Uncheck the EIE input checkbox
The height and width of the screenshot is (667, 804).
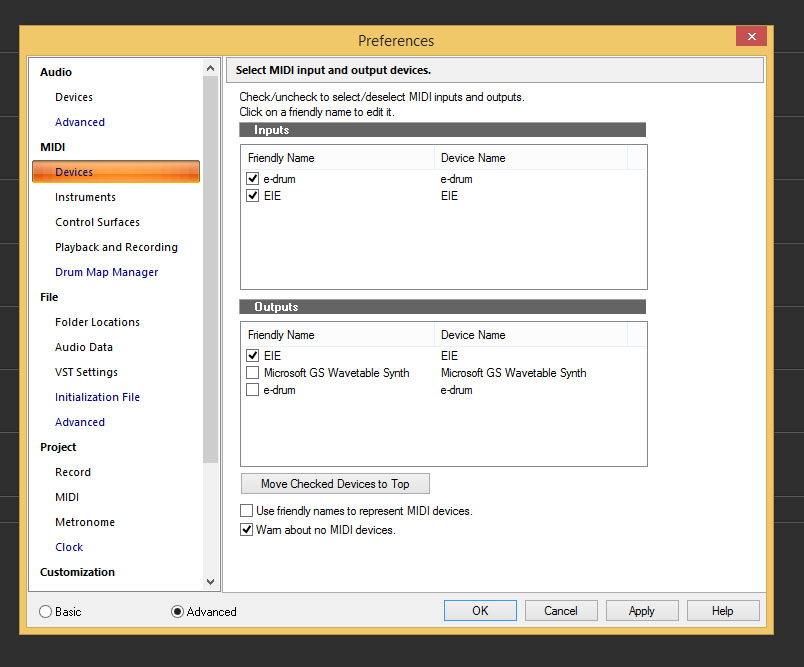pyautogui.click(x=253, y=196)
